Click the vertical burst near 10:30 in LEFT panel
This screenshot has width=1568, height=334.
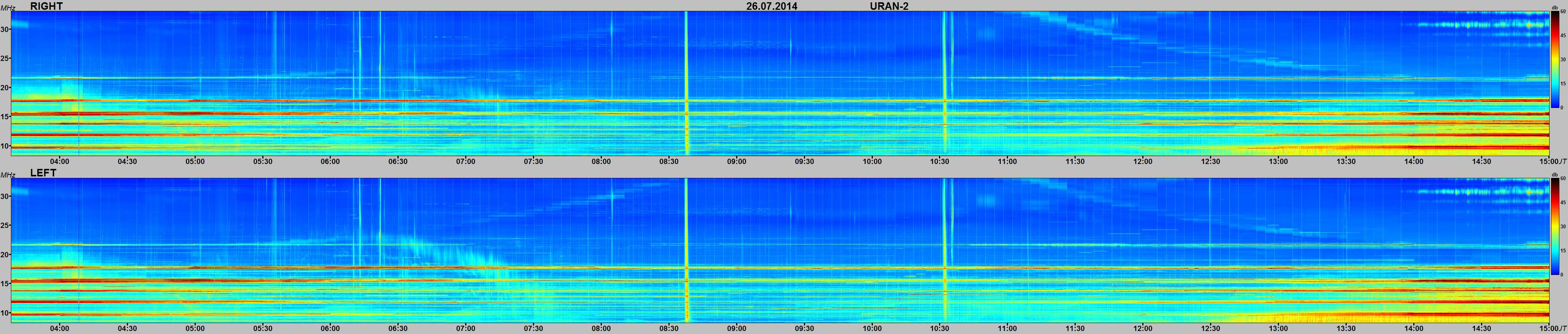tap(945, 250)
